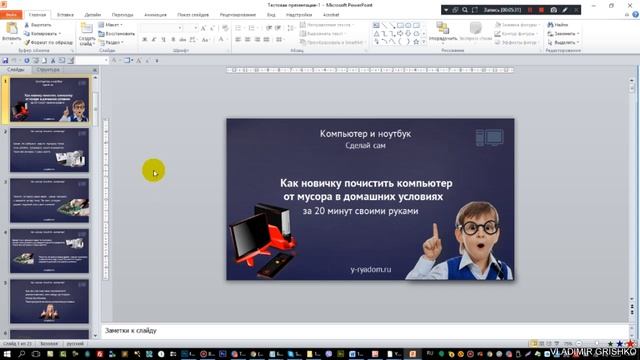The width and height of the screenshot is (640, 360).
Task: Open the orange Файл tab
Action: pos(11,15)
